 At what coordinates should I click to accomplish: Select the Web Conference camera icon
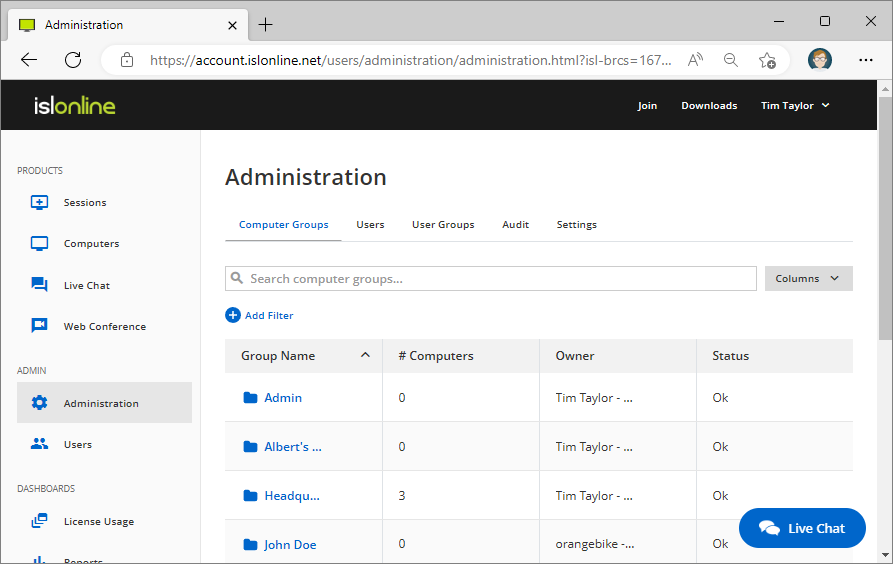[40, 326]
